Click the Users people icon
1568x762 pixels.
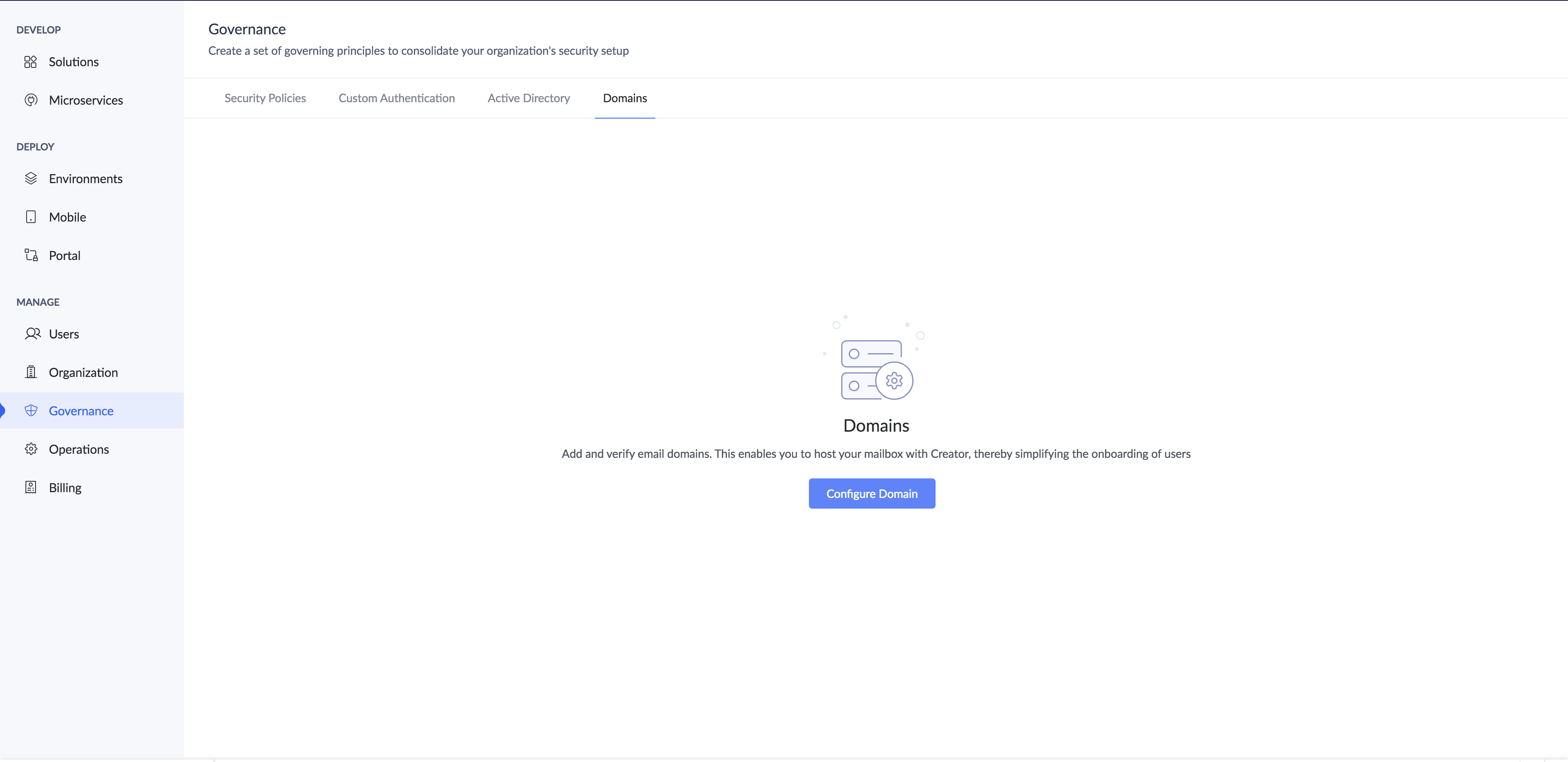tap(32, 334)
